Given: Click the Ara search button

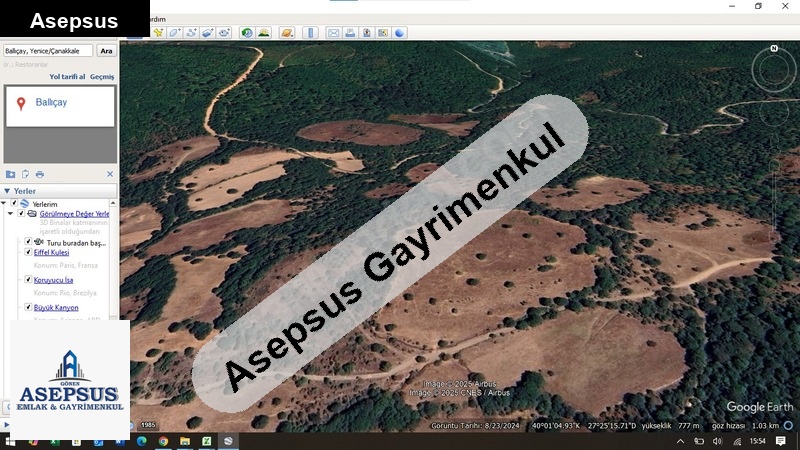Looking at the screenshot, I should coord(106,51).
